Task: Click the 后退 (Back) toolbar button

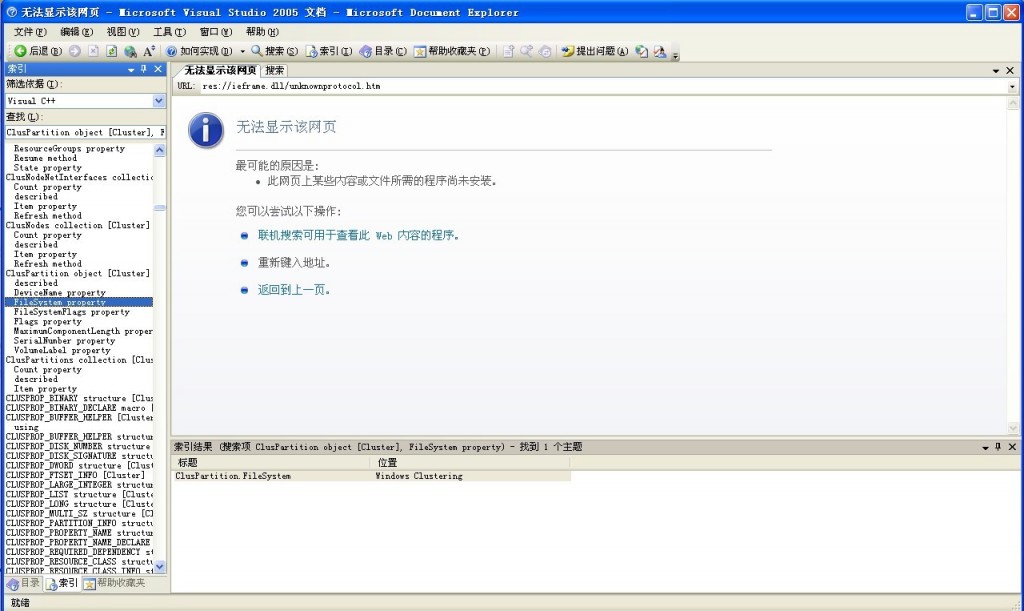Action: (38, 51)
